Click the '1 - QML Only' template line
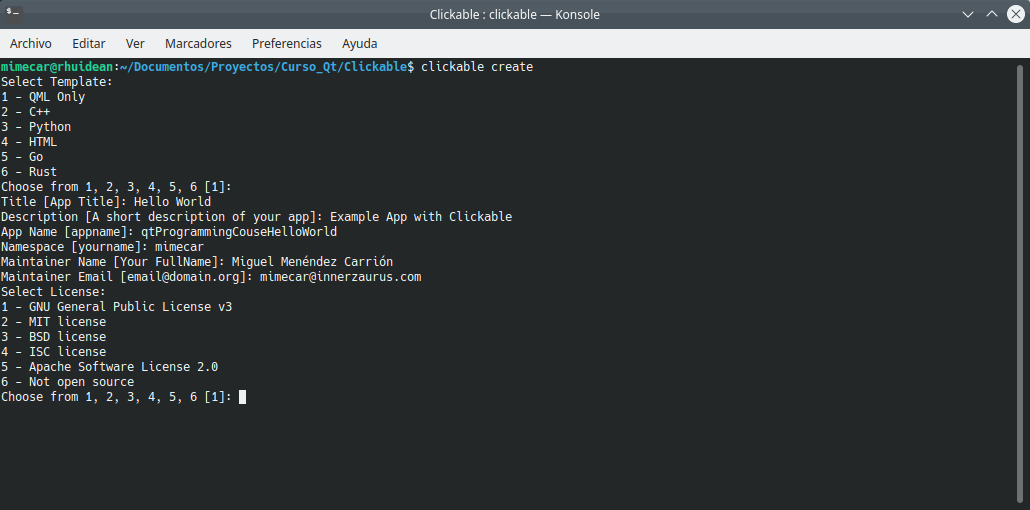The height and width of the screenshot is (510, 1030). [43, 97]
